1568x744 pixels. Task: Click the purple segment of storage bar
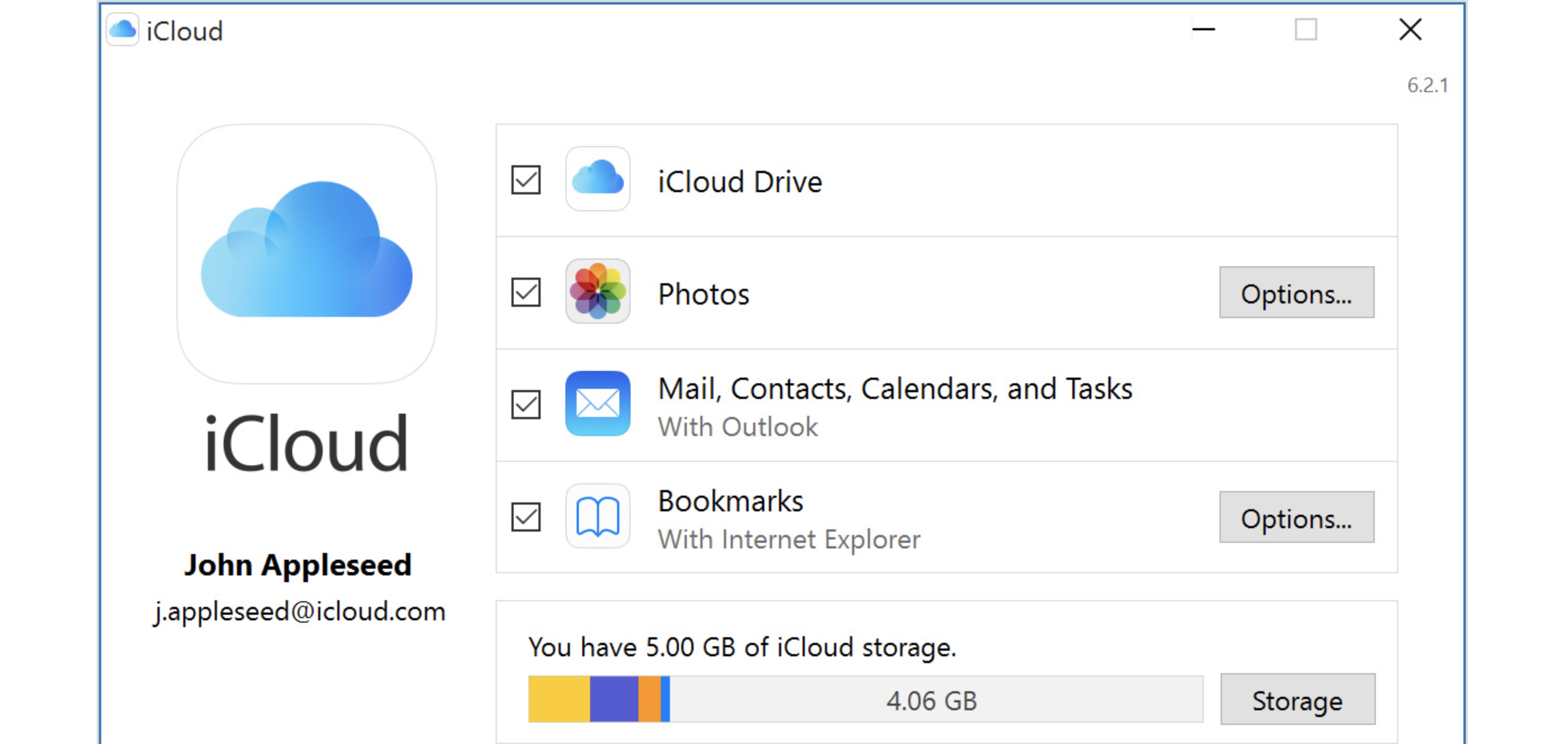614,699
